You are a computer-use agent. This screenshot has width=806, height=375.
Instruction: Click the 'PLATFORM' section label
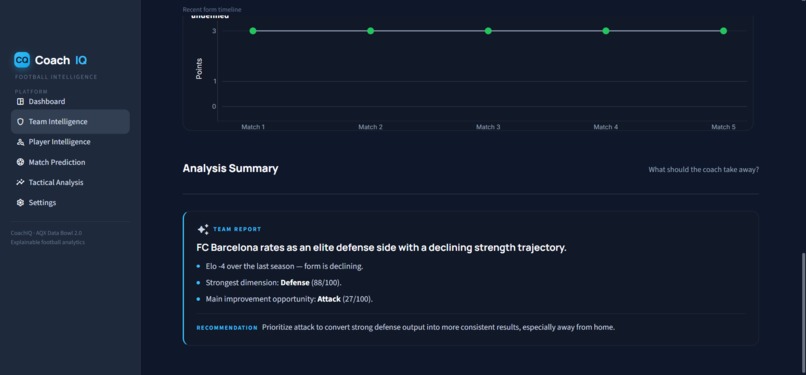coord(31,92)
